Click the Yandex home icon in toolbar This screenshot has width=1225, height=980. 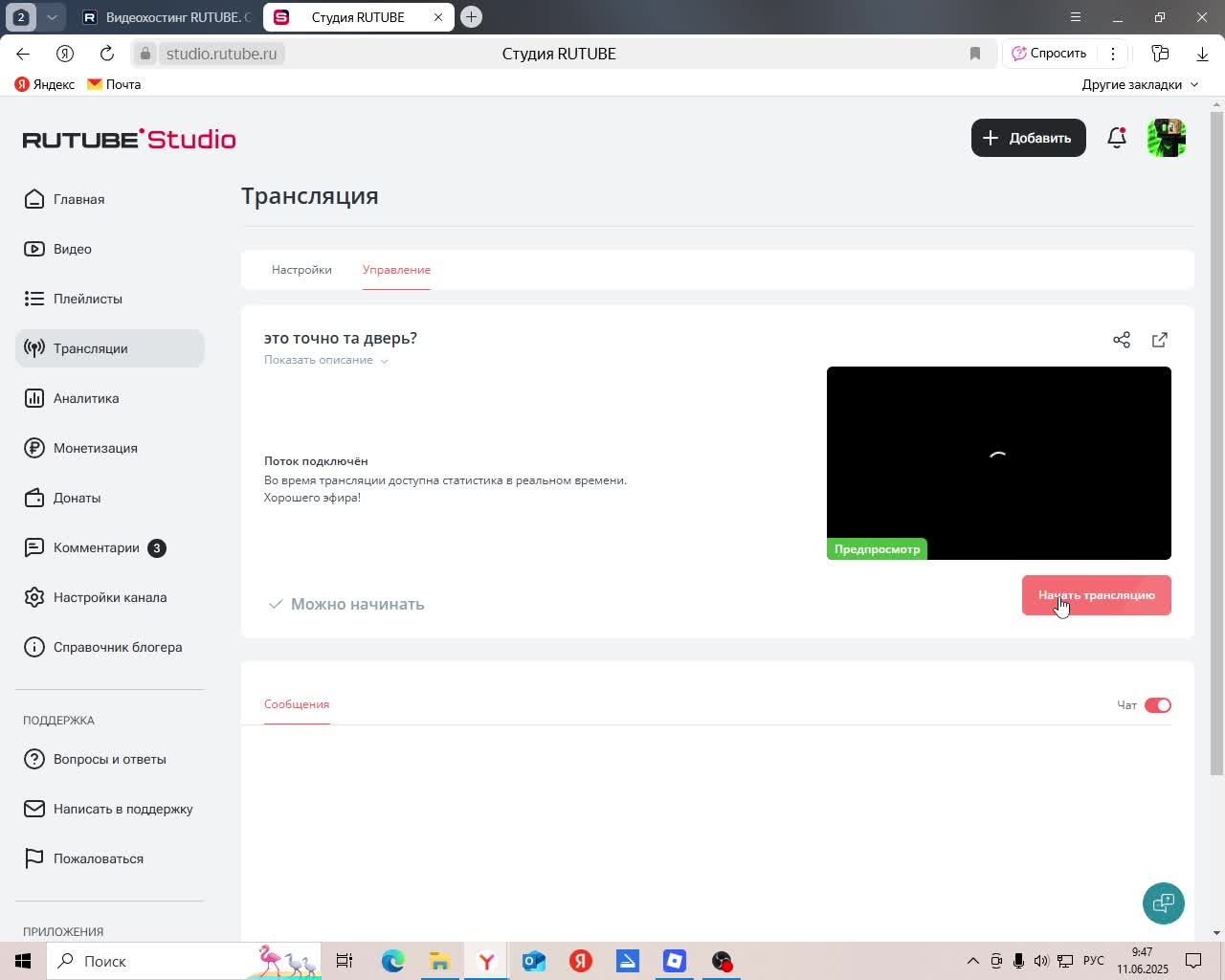65,54
